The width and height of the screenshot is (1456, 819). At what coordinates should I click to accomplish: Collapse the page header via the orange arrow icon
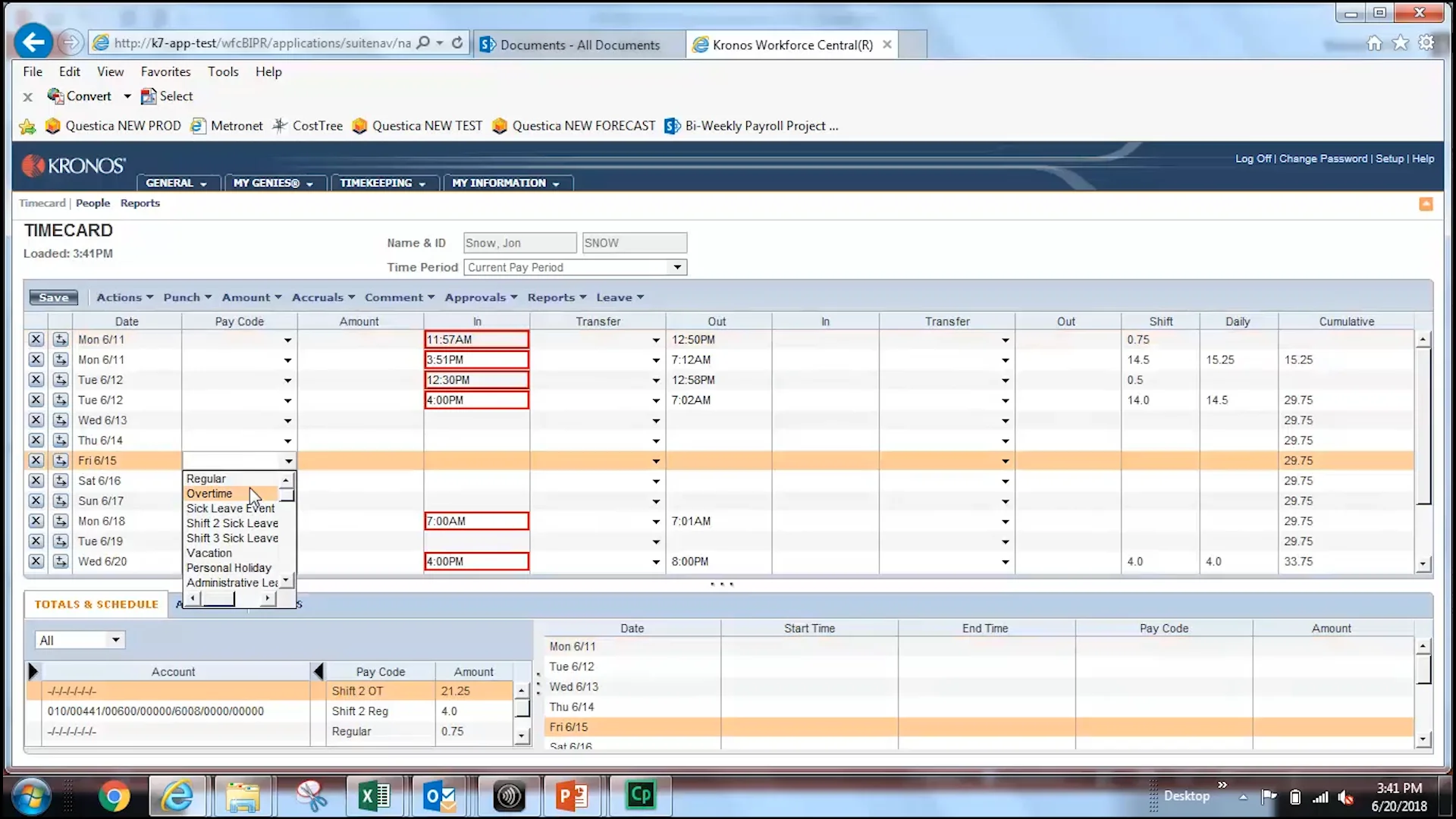click(1426, 204)
